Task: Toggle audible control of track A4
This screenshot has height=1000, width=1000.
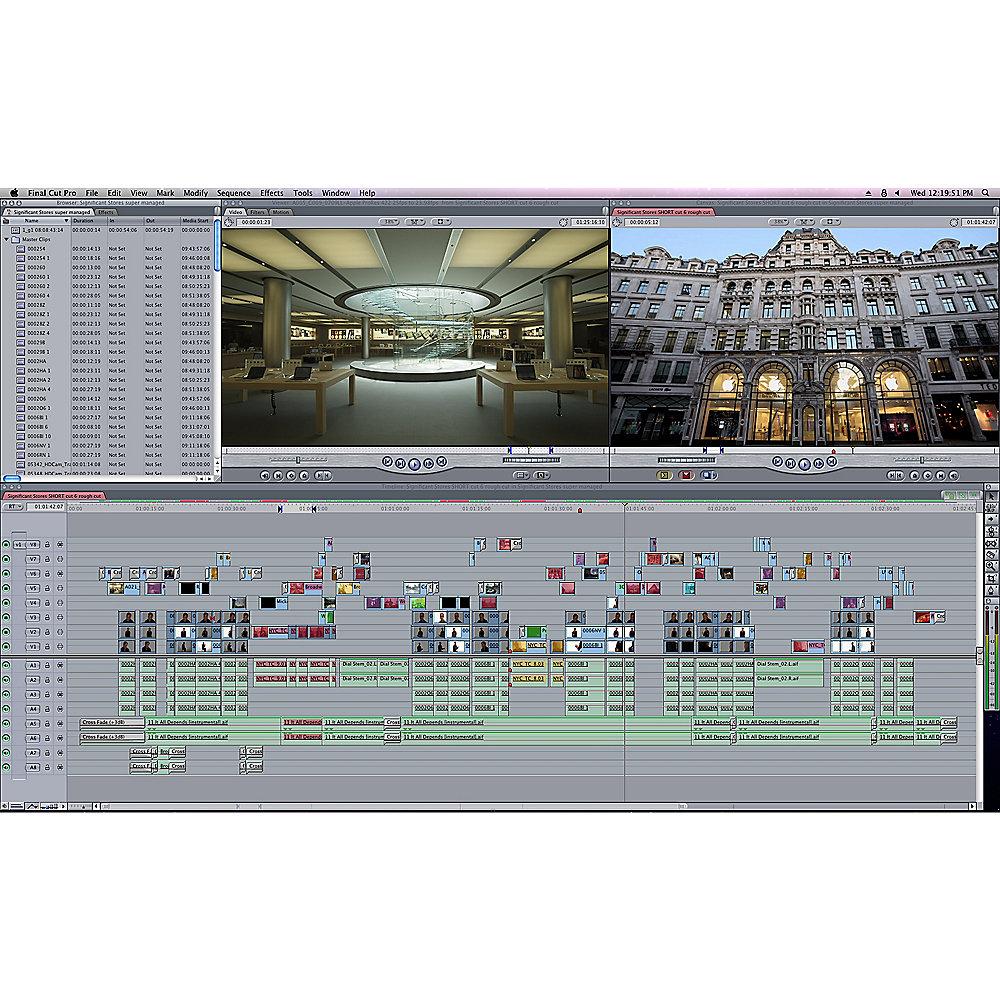Action: point(6,709)
